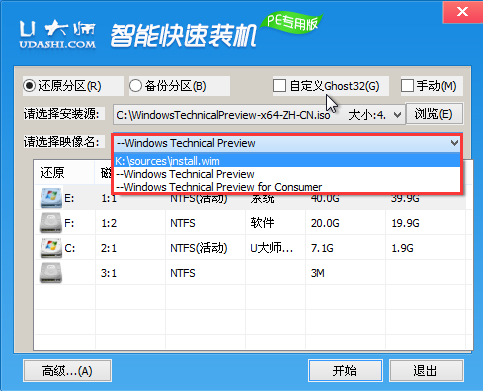The width and height of the screenshot is (483, 391).
Task: Click NTFS(活动) in the C: row
Action: (x=199, y=248)
